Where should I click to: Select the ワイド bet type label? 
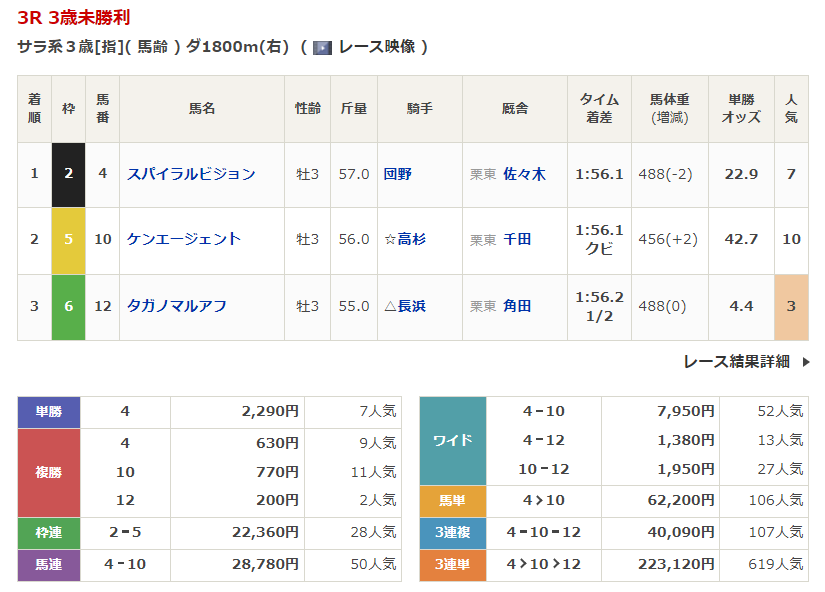point(452,441)
